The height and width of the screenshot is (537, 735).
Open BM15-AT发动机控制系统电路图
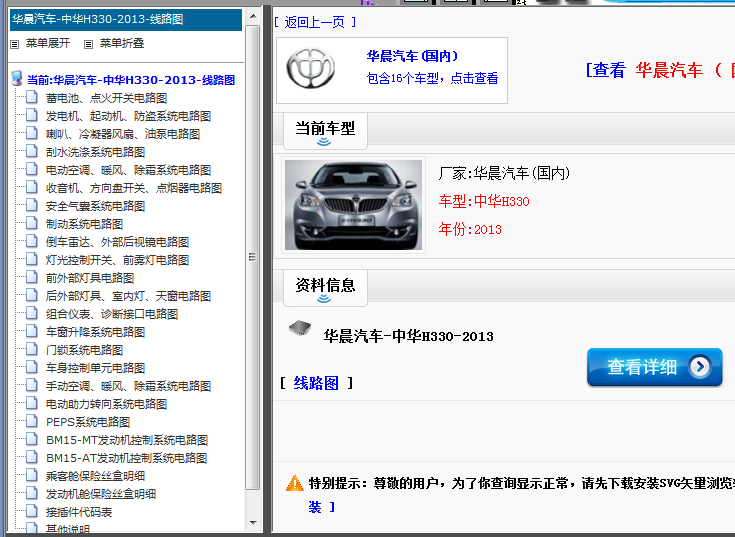click(126, 458)
